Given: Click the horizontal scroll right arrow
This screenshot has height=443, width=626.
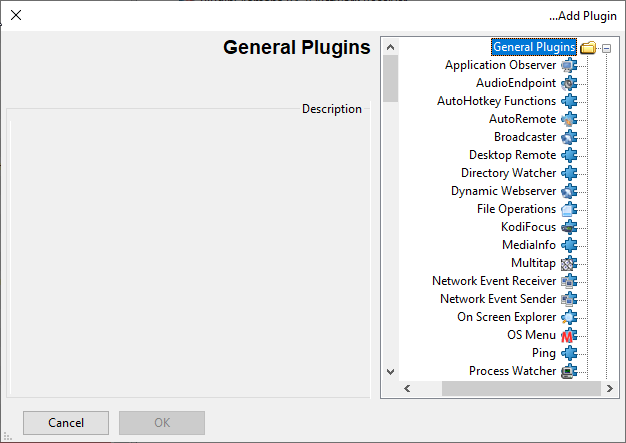Looking at the screenshot, I should click(609, 389).
